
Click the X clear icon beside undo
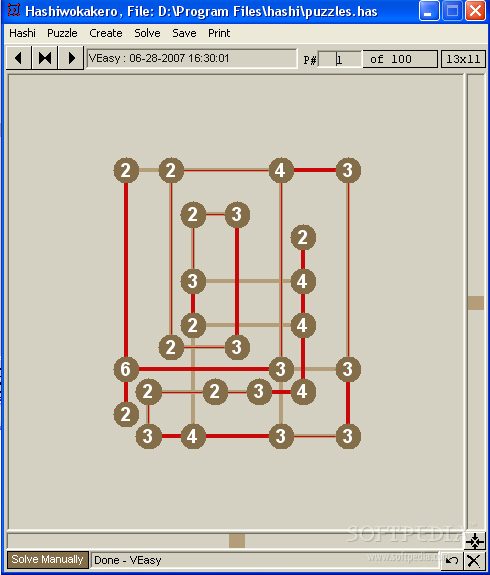474,560
